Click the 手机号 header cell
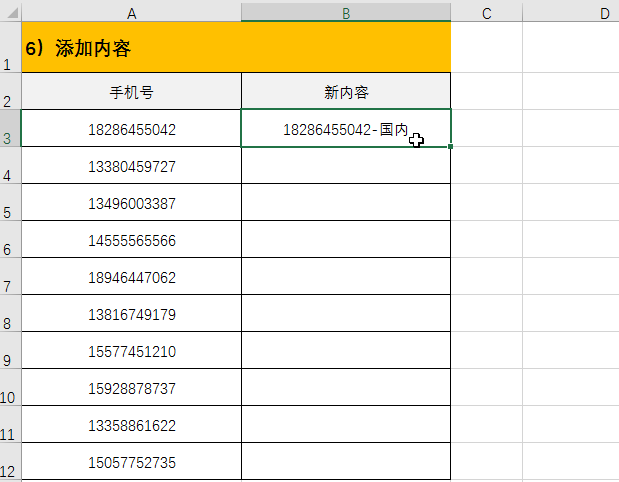The width and height of the screenshot is (619, 482). (x=131, y=91)
